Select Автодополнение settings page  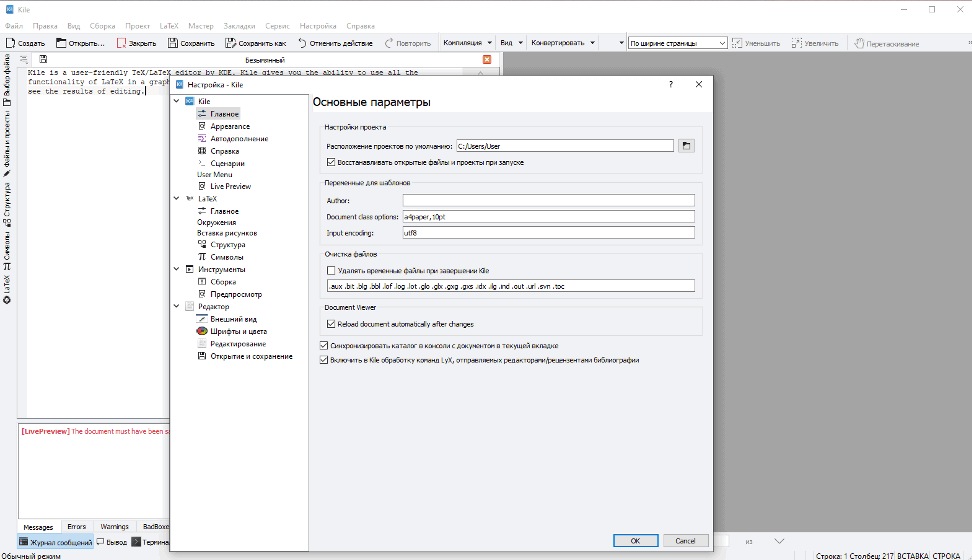click(x=239, y=138)
